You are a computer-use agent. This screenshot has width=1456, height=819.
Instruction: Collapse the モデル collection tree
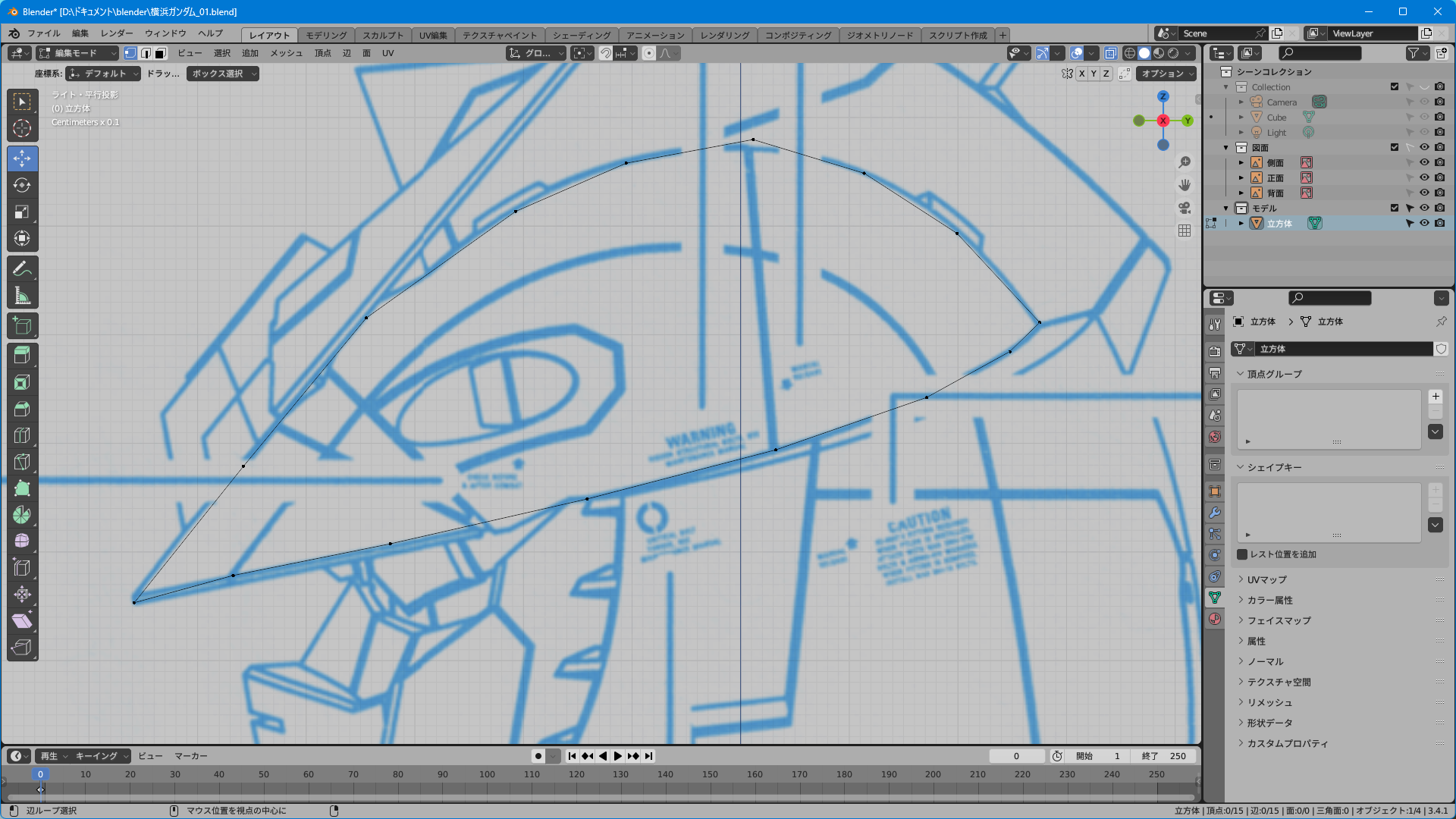pos(1226,208)
